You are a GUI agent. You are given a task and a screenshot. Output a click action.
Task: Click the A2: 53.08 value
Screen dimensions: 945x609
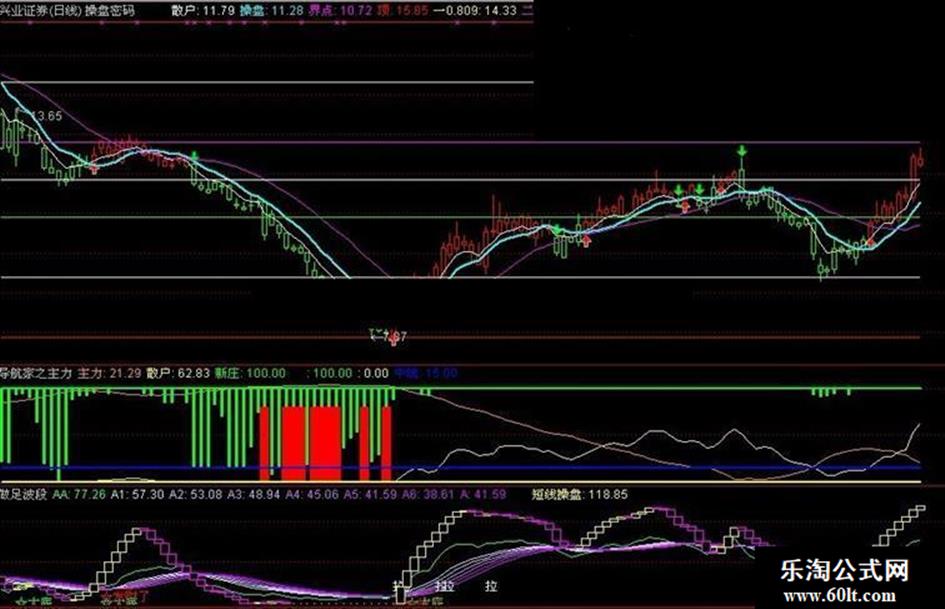[195, 494]
